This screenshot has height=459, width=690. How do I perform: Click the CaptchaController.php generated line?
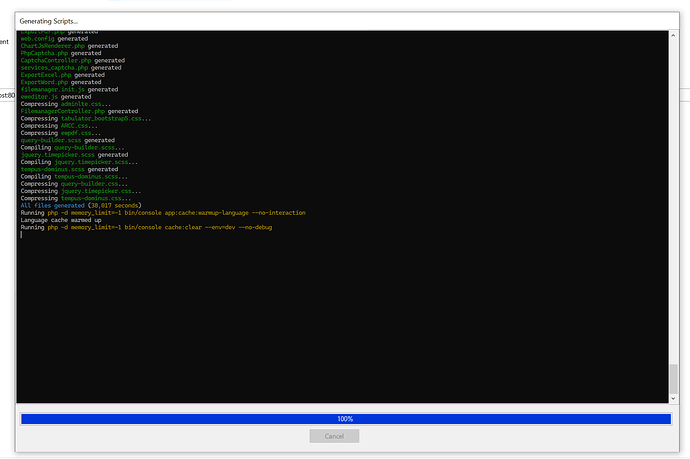pyautogui.click(x=72, y=60)
